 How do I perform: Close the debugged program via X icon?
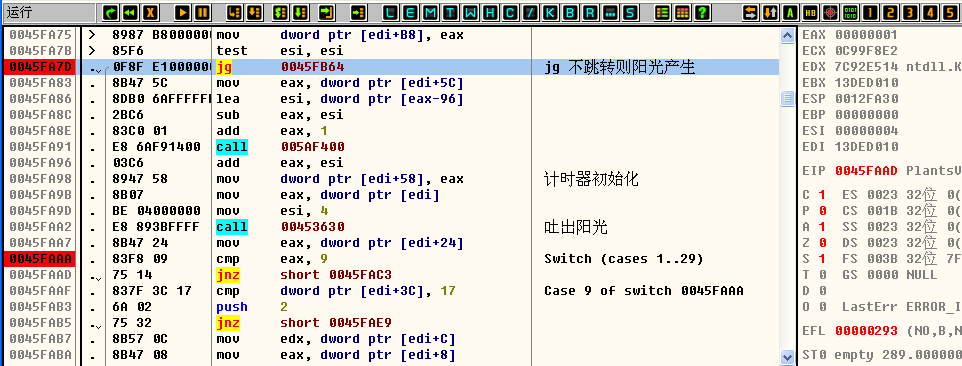pyautogui.click(x=150, y=12)
